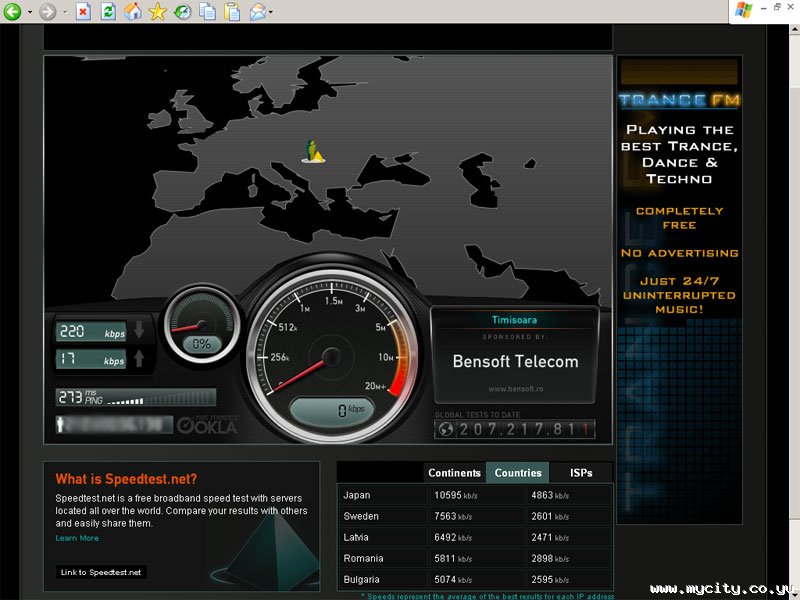Refresh the page with green arrows icon
Screen dimensions: 800x600
coord(108,11)
